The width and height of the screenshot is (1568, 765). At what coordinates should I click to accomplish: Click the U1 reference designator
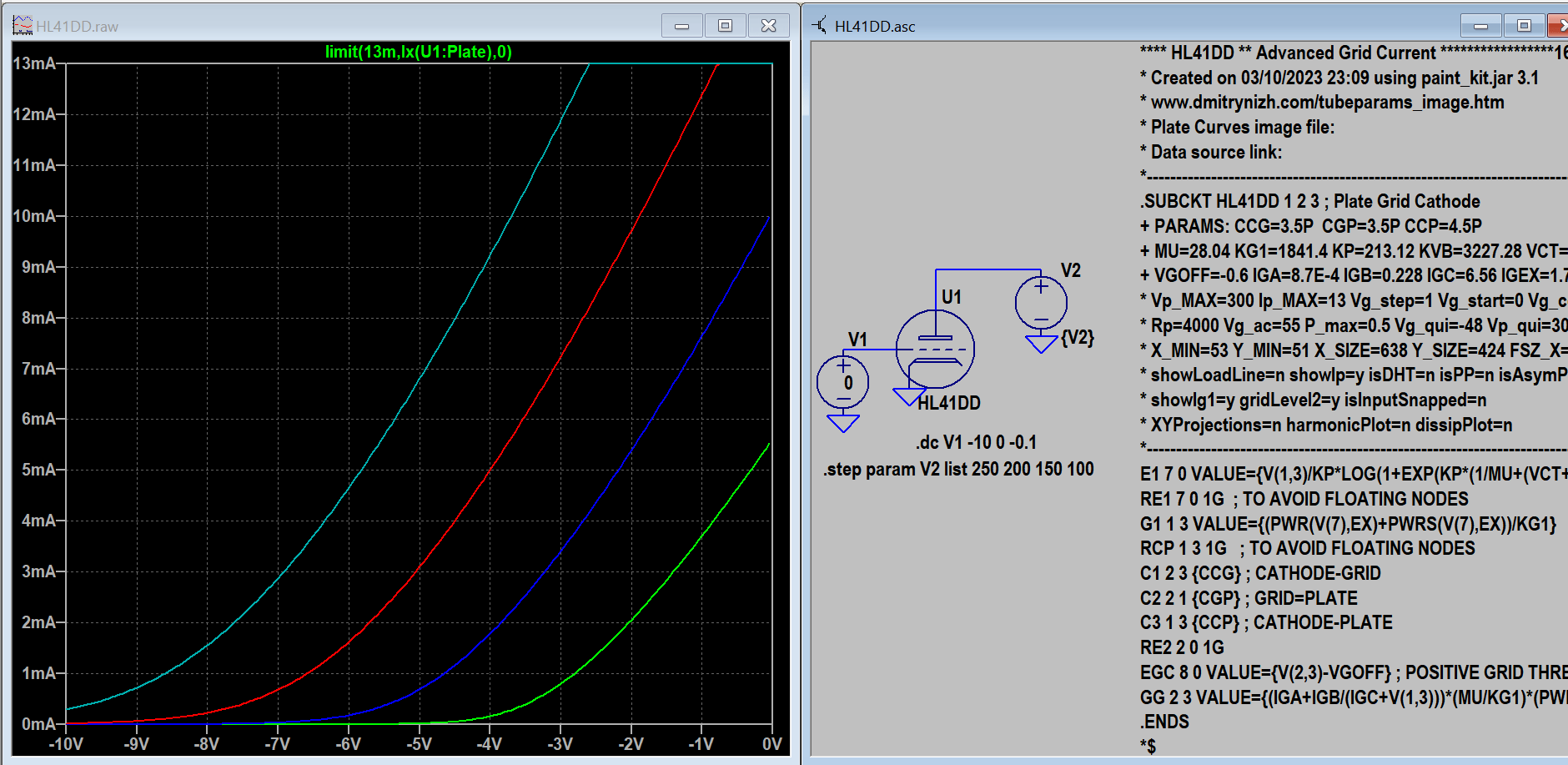click(x=952, y=297)
